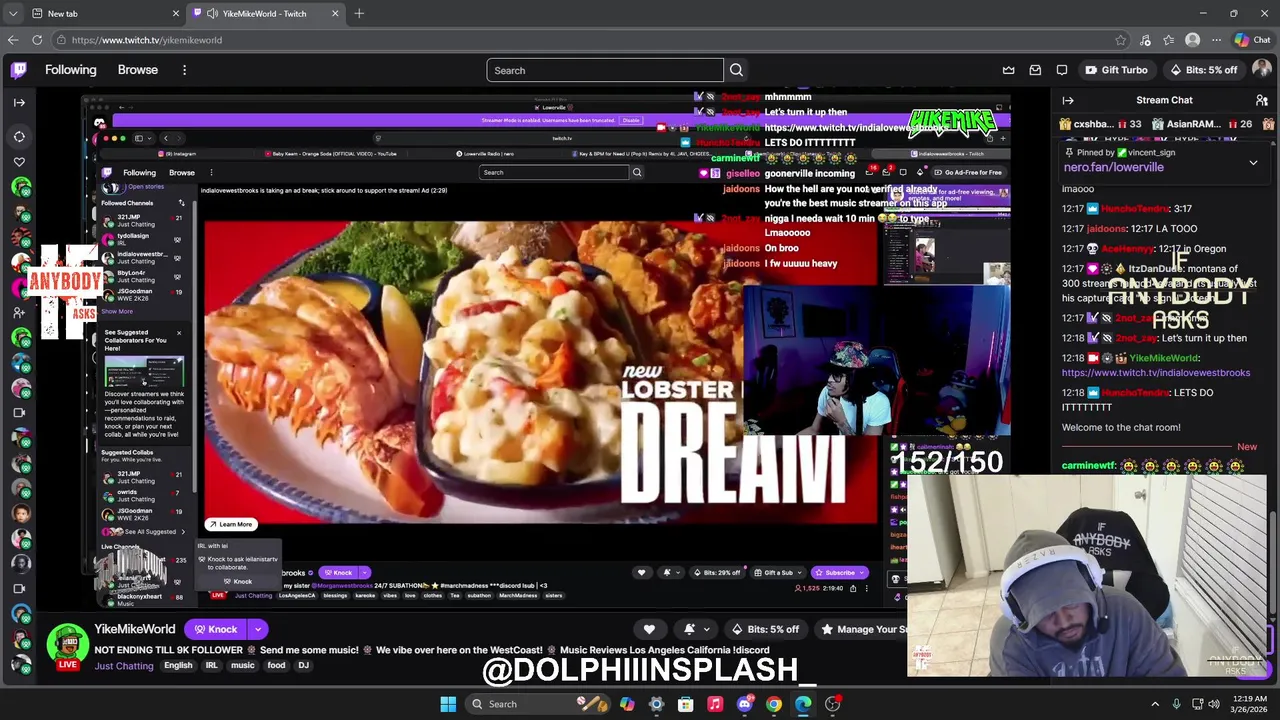Click the YikeMikeWorld channel name
This screenshot has width=1280, height=720.
(135, 629)
